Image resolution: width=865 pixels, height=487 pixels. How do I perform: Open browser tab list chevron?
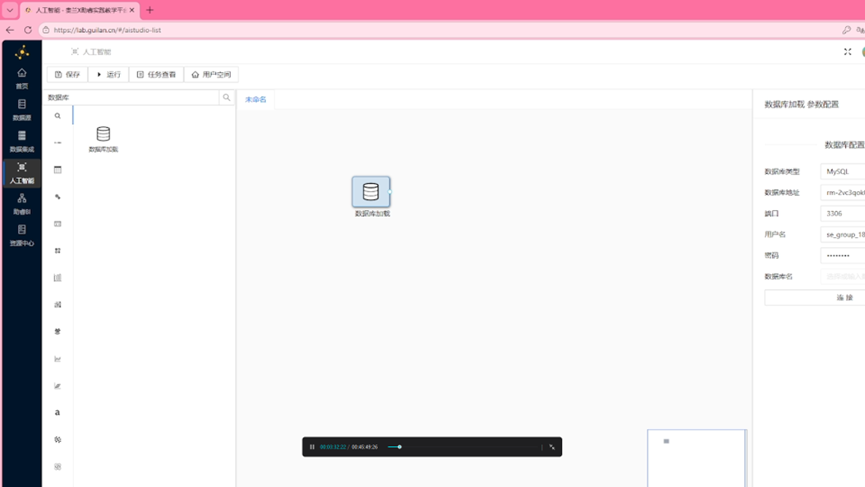9,10
